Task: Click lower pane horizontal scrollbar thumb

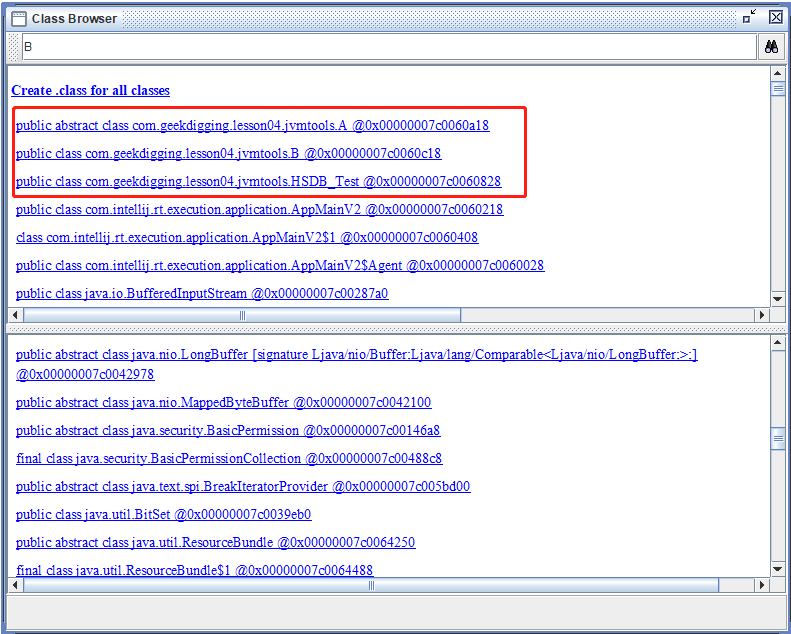Action: click(x=371, y=586)
